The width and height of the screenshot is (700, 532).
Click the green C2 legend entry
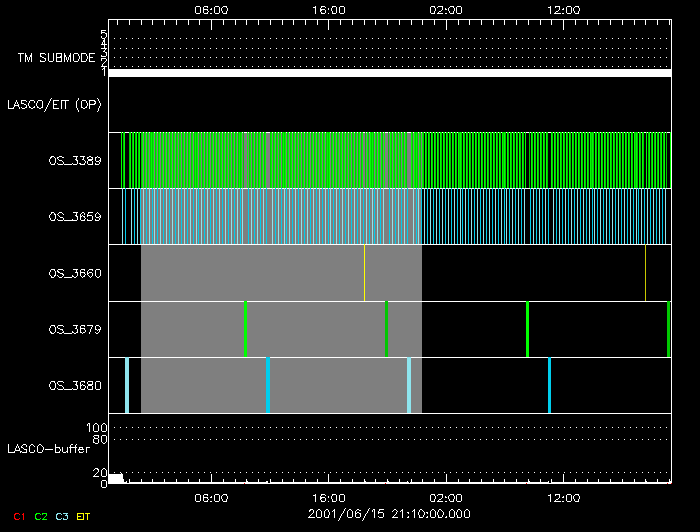click(41, 515)
